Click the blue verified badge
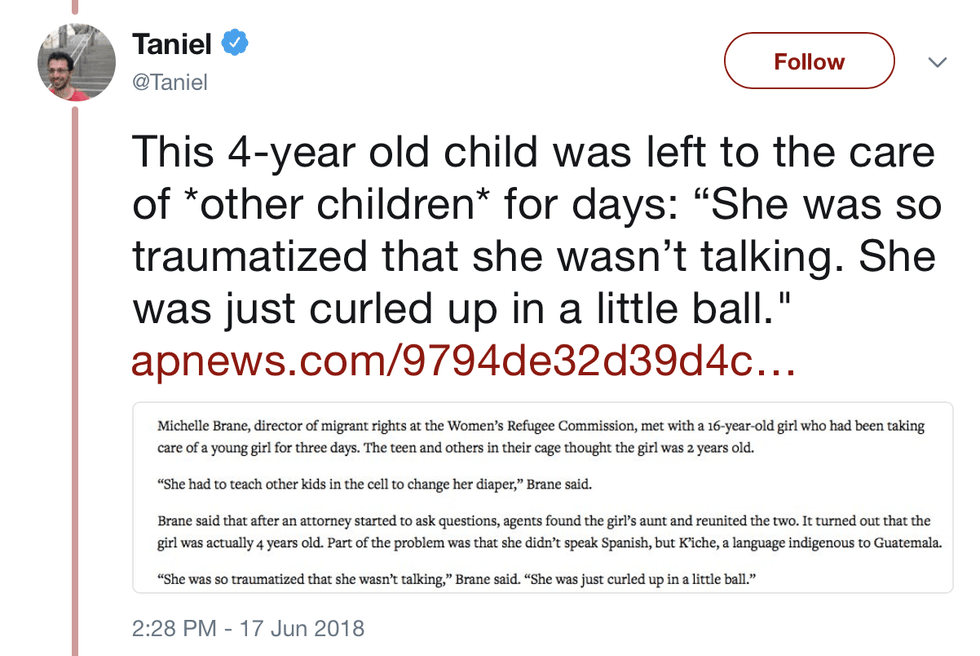980x656 pixels. [x=234, y=44]
